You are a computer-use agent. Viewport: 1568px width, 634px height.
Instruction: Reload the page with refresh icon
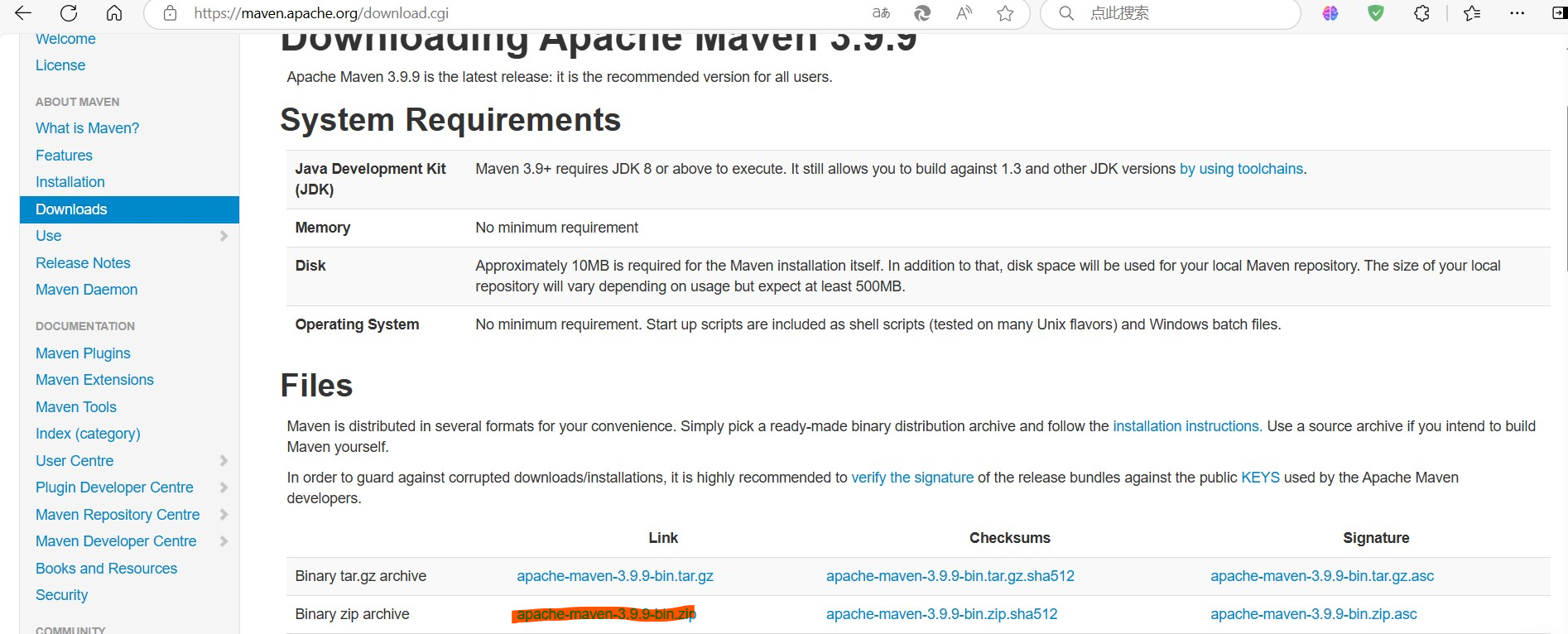[x=69, y=13]
